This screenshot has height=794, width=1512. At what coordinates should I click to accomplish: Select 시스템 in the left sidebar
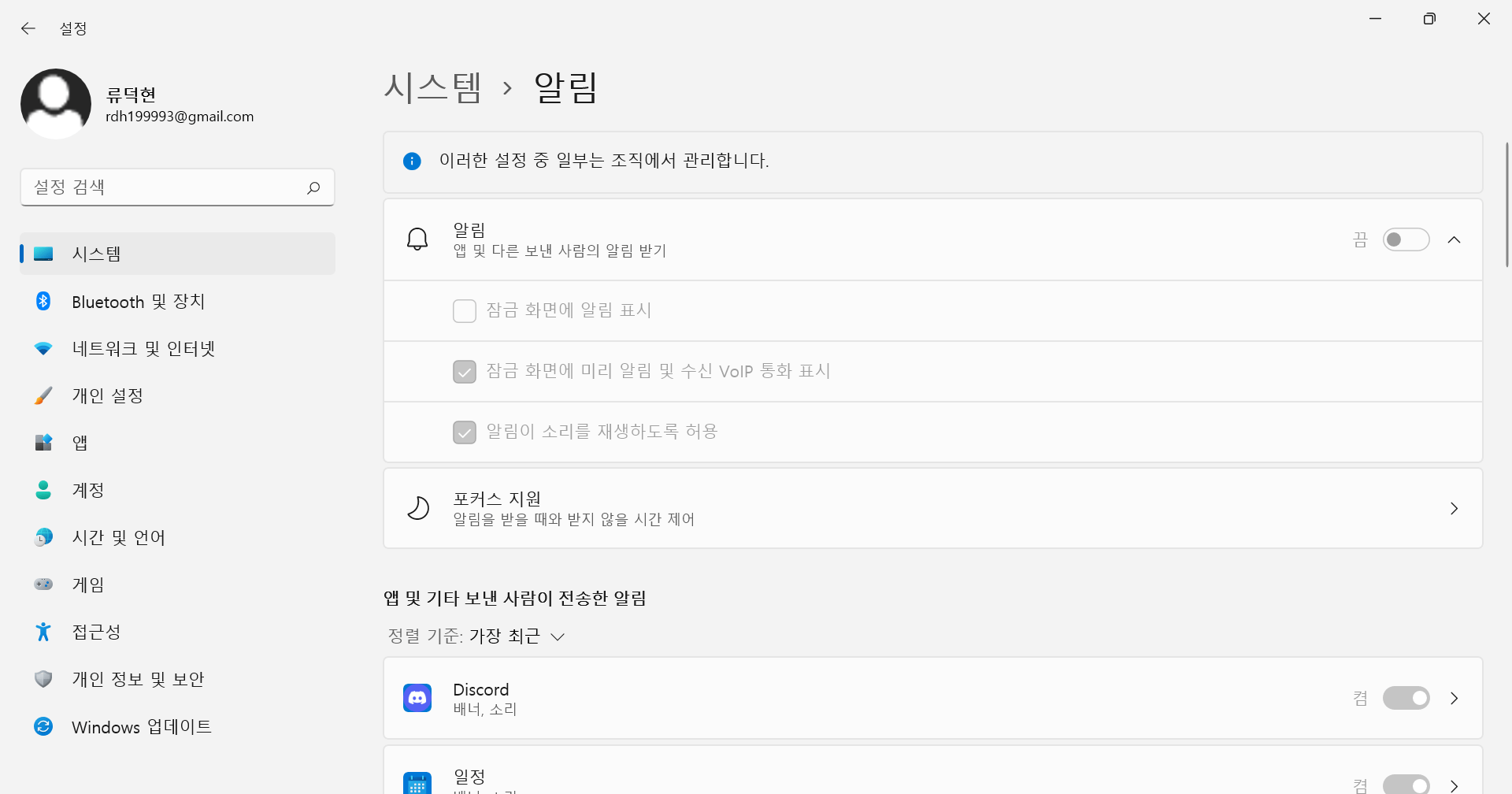click(x=97, y=253)
